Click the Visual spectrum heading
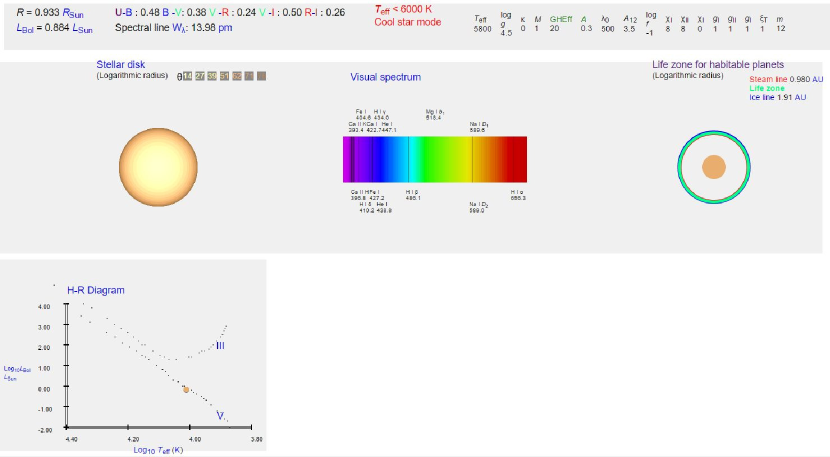 coord(385,77)
